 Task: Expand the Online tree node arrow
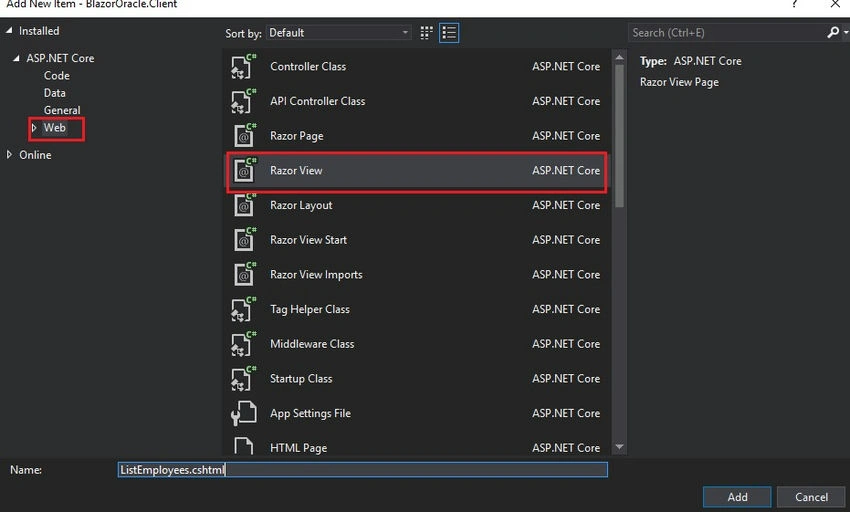[9, 155]
